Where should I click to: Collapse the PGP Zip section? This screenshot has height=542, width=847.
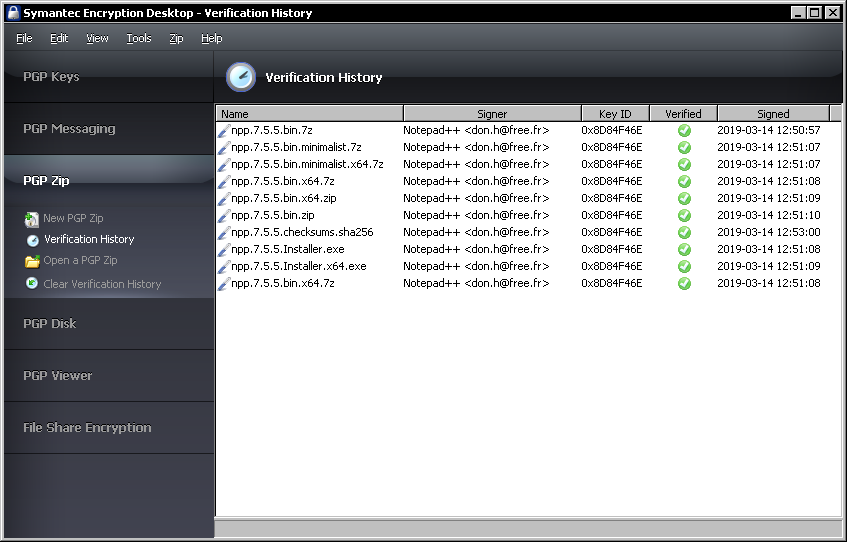pos(109,180)
